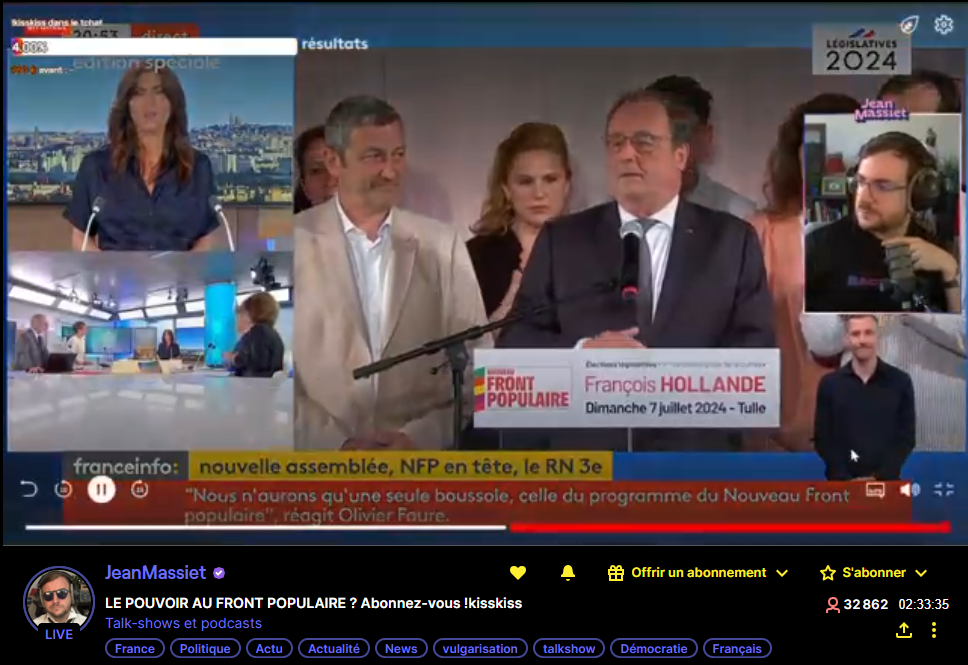968x665 pixels.
Task: Expand the Offrir un abonnement dropdown
Action: (782, 573)
